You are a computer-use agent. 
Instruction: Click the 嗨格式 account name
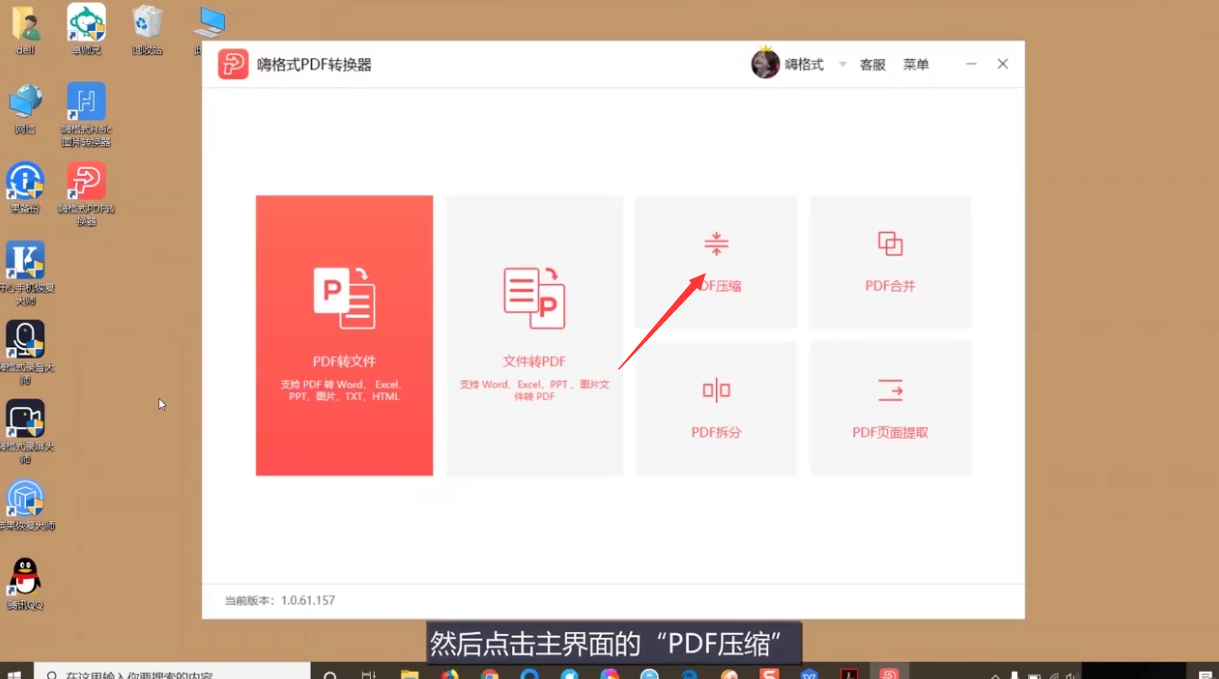point(804,65)
